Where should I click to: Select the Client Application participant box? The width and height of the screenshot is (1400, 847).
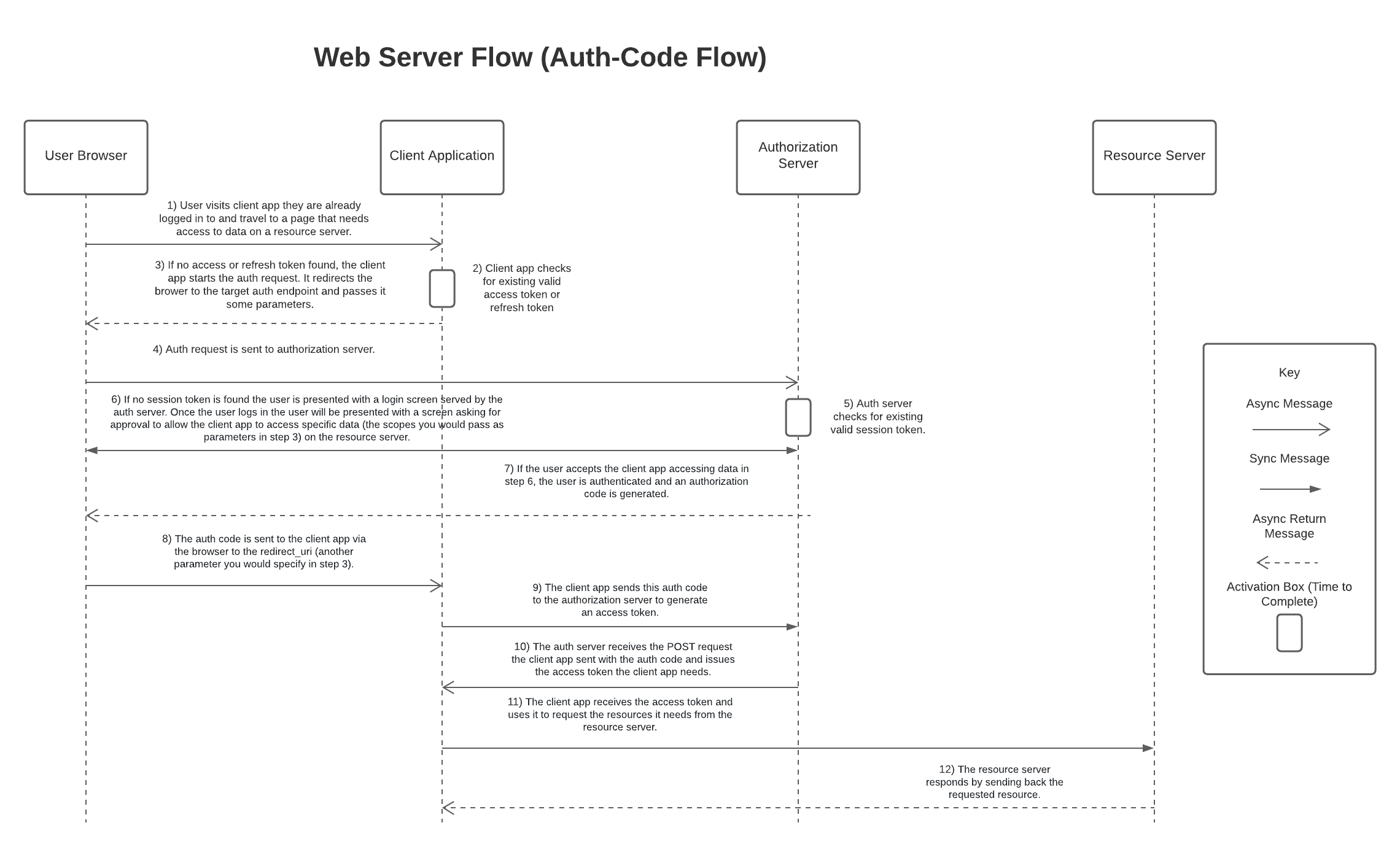click(x=442, y=157)
